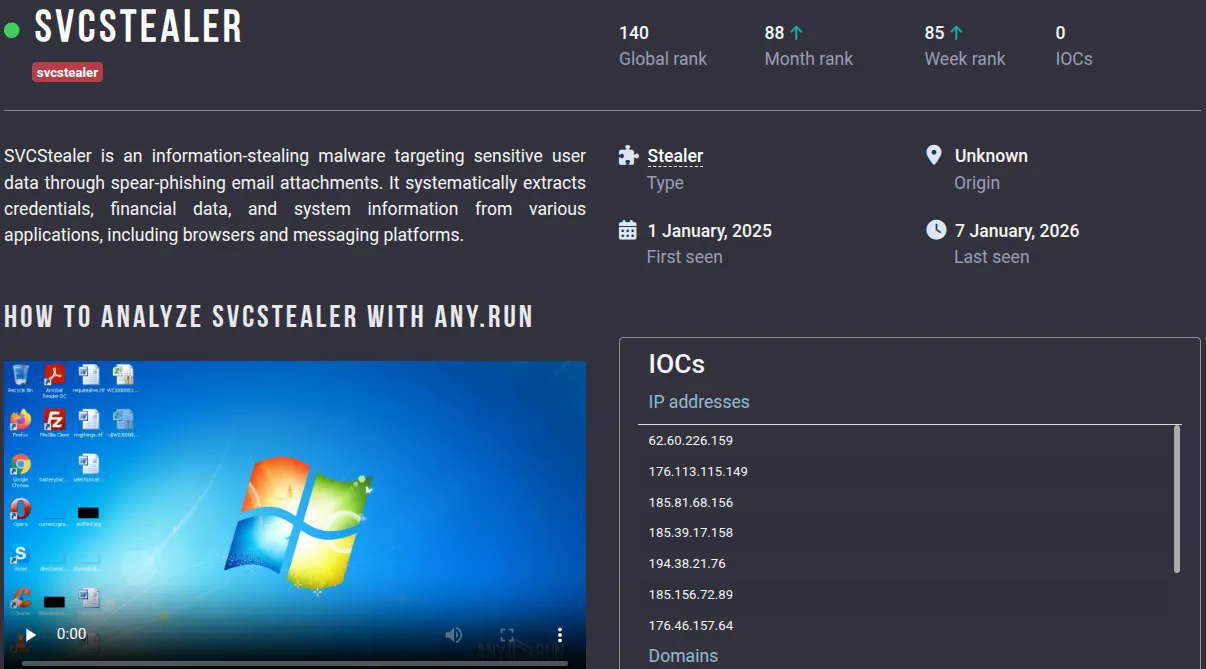Screen dimensions: 1206x669
Task: Click the How to analyze SVCStealer heading
Action: coord(269,318)
